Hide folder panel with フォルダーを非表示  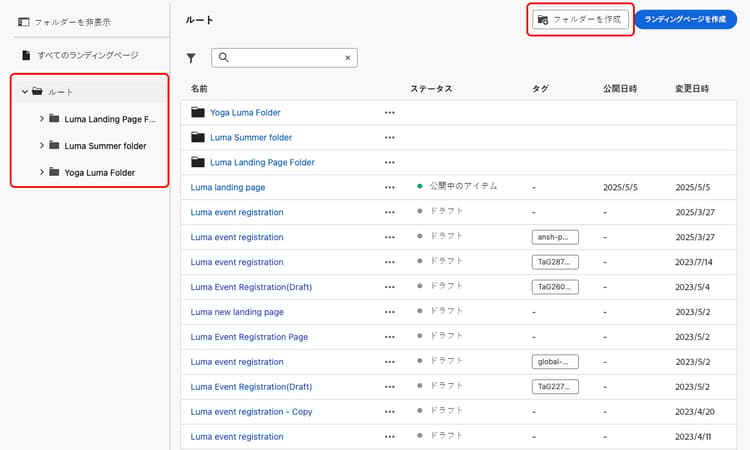pos(64,22)
